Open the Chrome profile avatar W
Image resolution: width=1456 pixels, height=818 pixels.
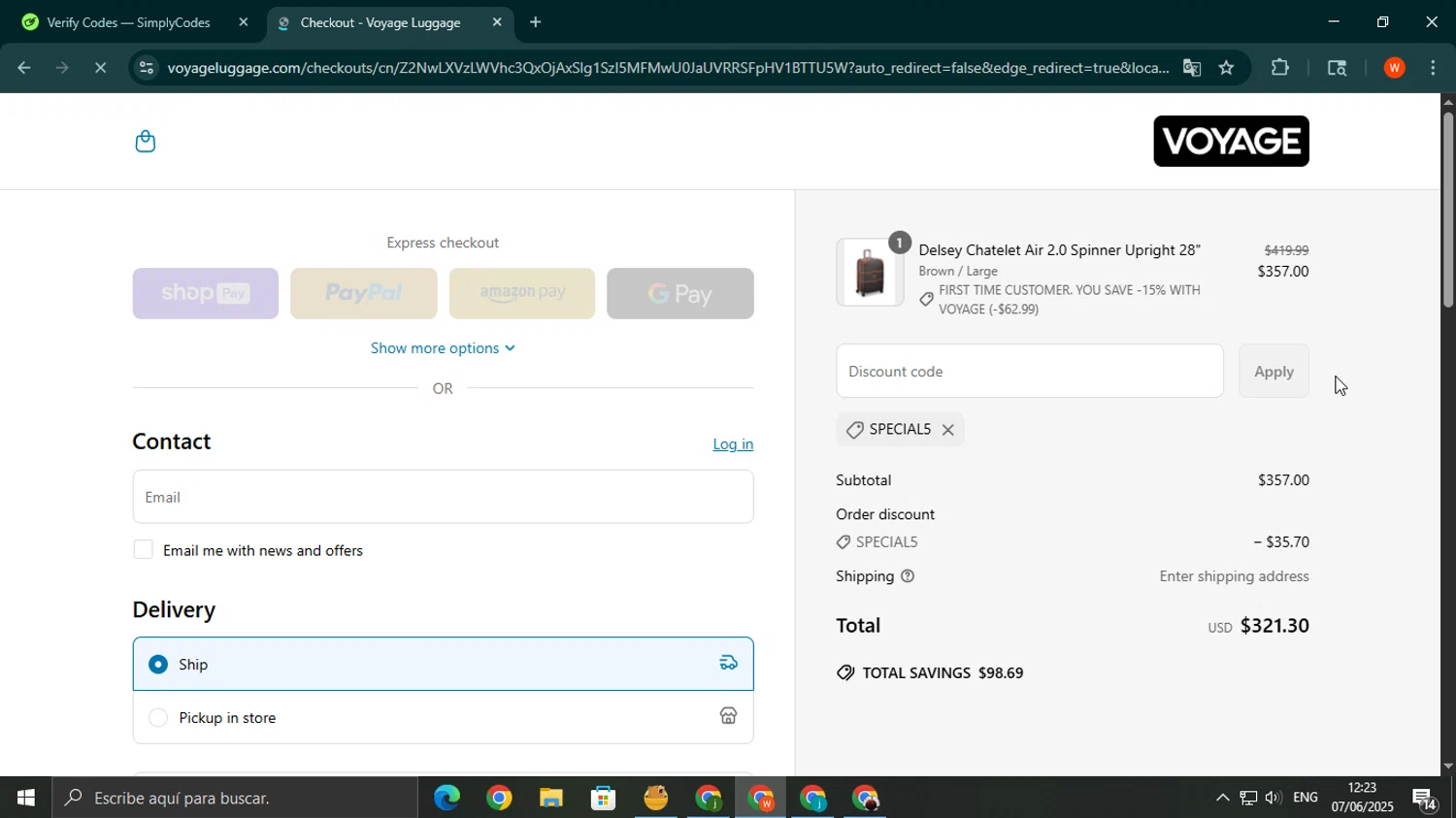click(1394, 68)
